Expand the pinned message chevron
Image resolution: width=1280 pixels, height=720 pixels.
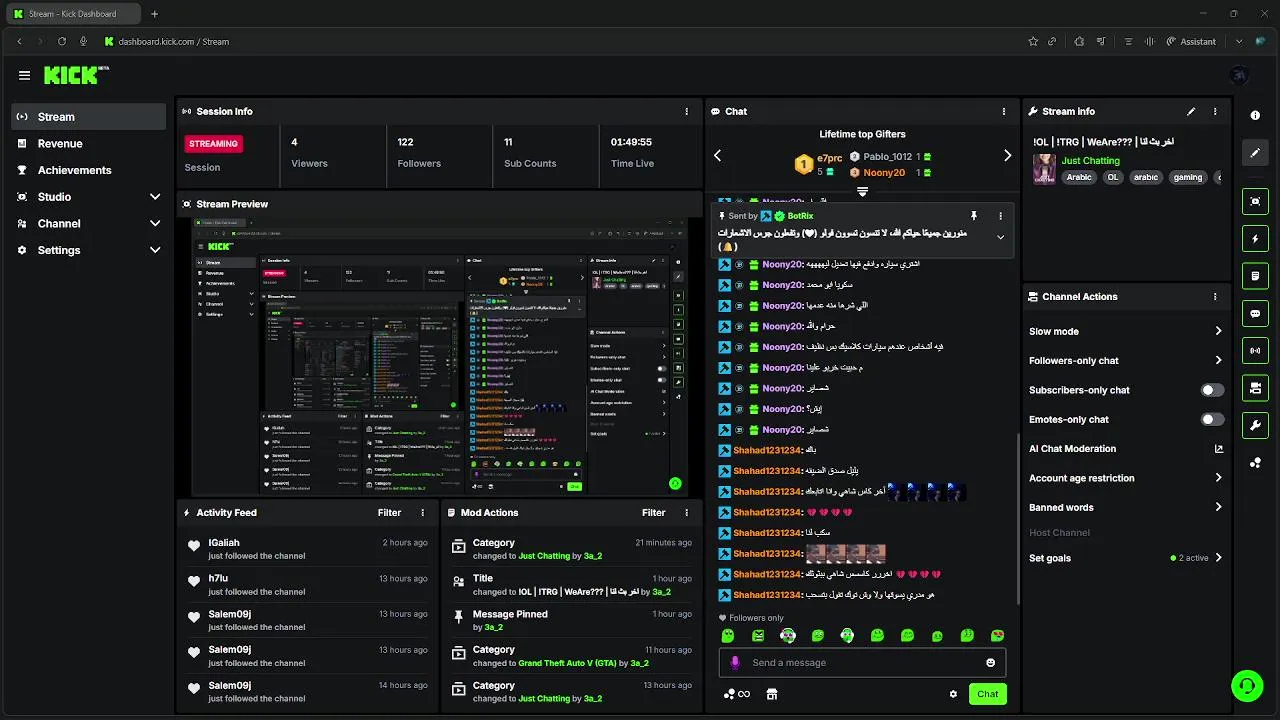1000,237
